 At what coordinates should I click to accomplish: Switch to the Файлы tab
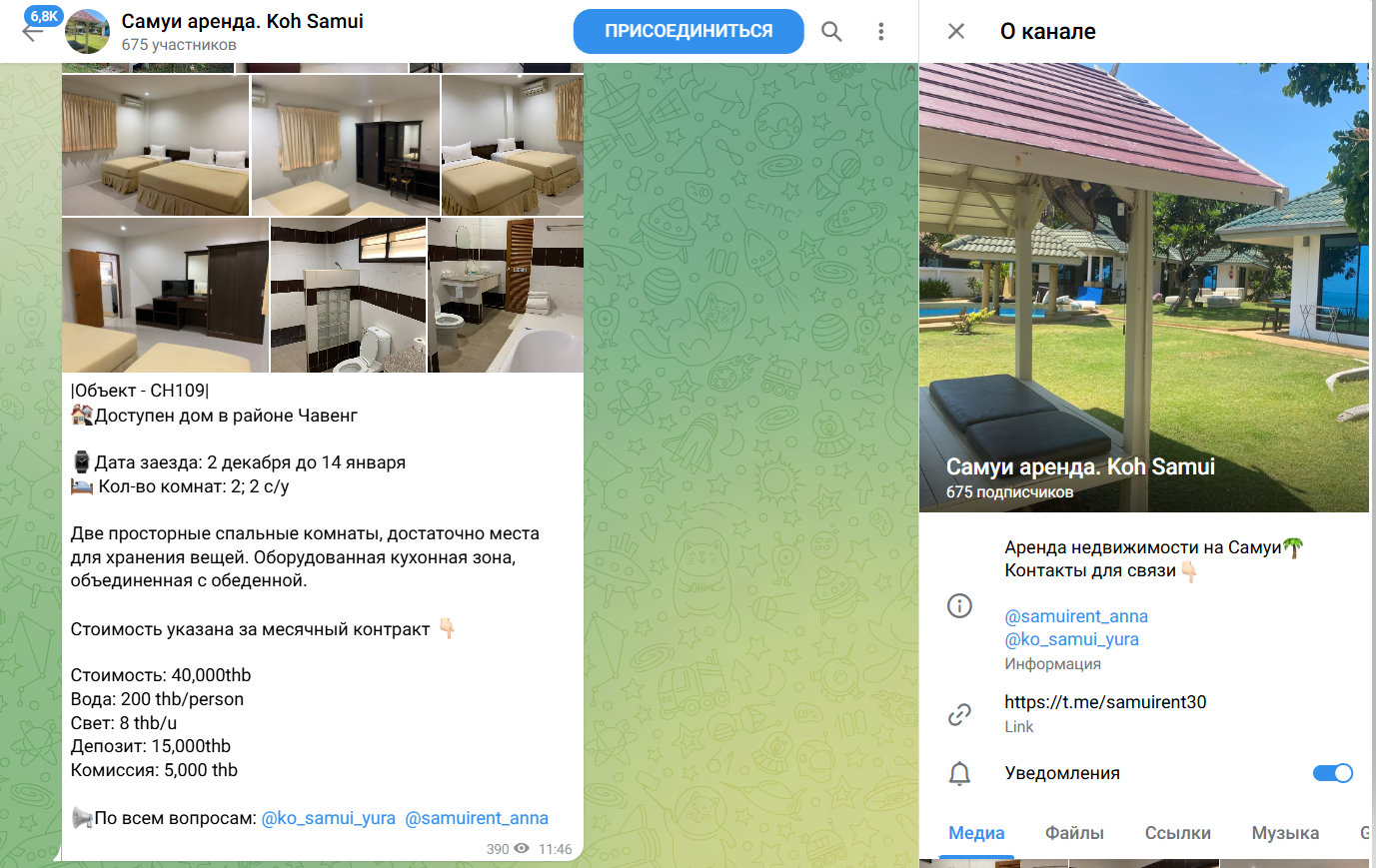click(x=1074, y=833)
